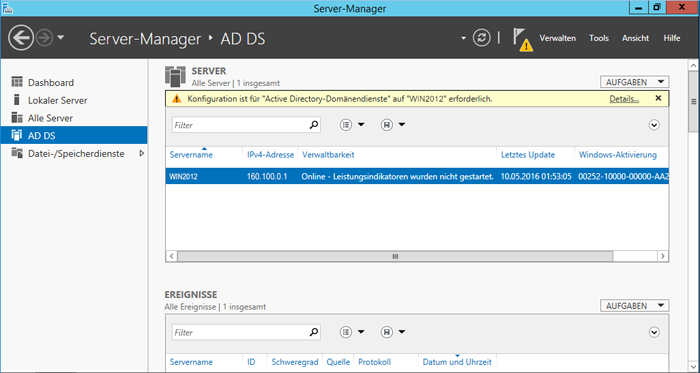700x373 pixels.
Task: Open the navigation history dropdown arrow
Action: [x=61, y=38]
